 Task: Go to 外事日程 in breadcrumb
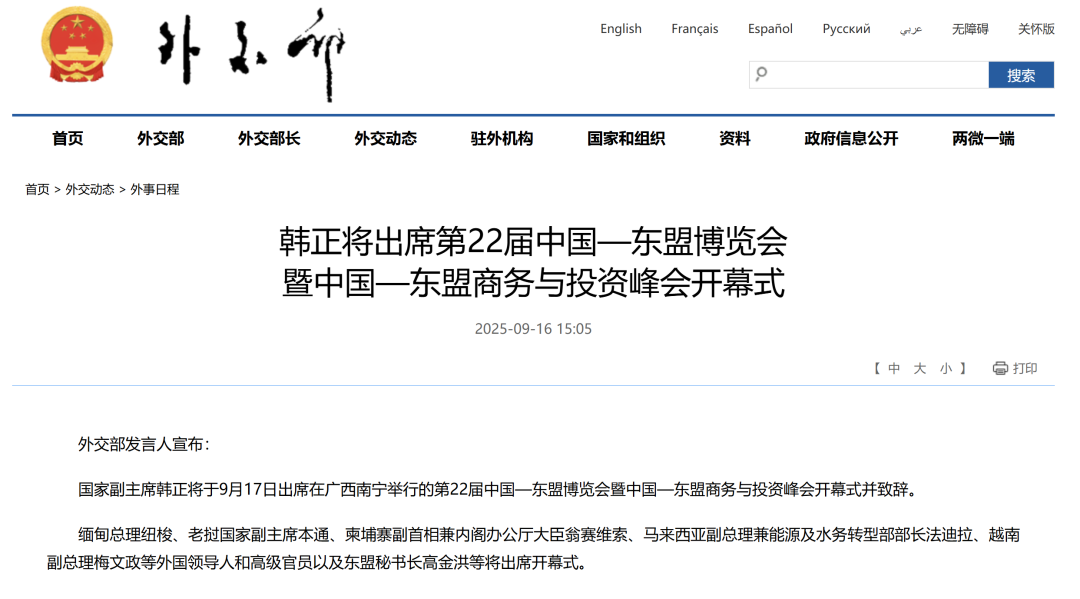(x=154, y=189)
